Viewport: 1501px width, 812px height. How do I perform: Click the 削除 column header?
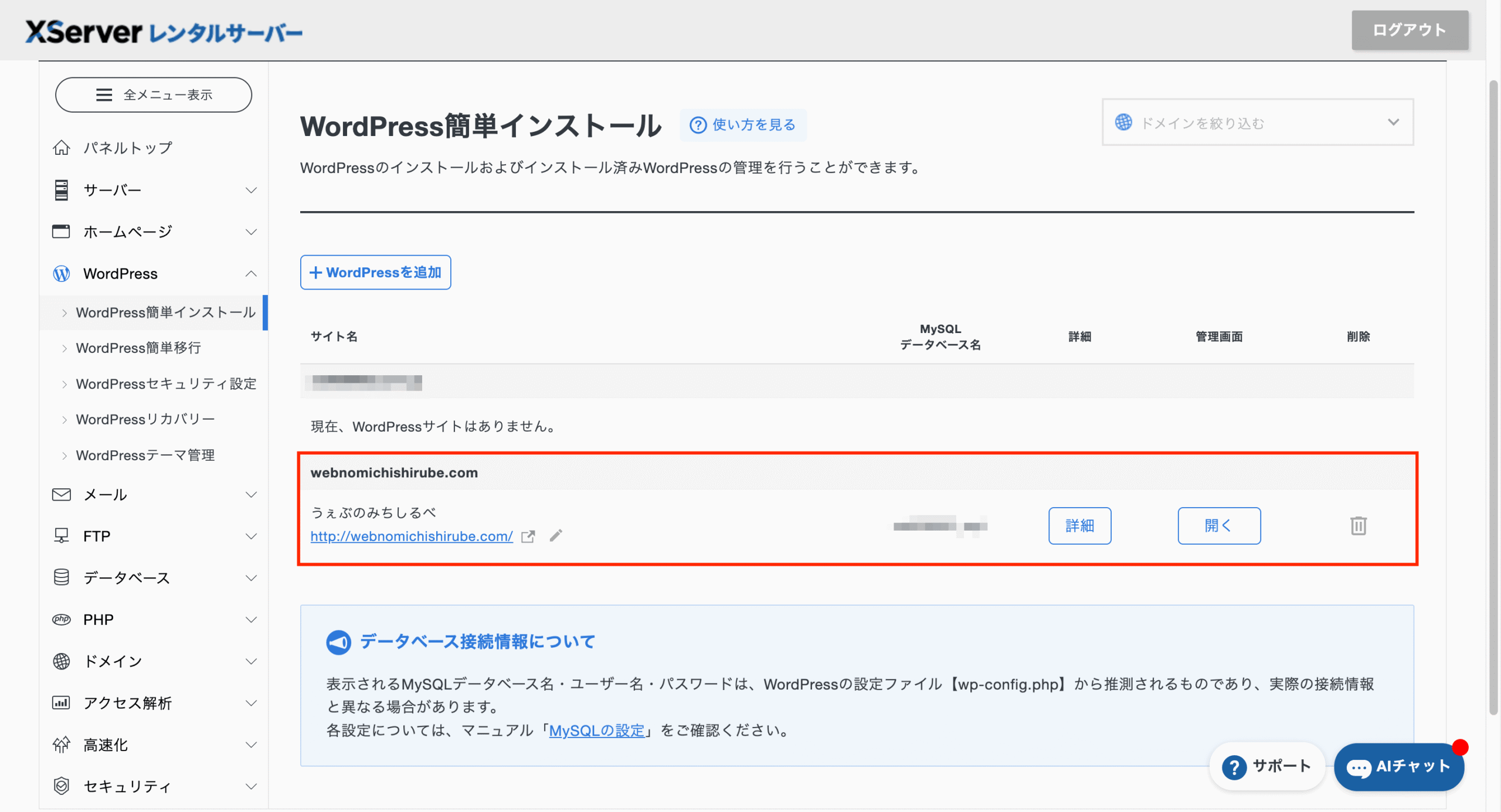[1359, 337]
